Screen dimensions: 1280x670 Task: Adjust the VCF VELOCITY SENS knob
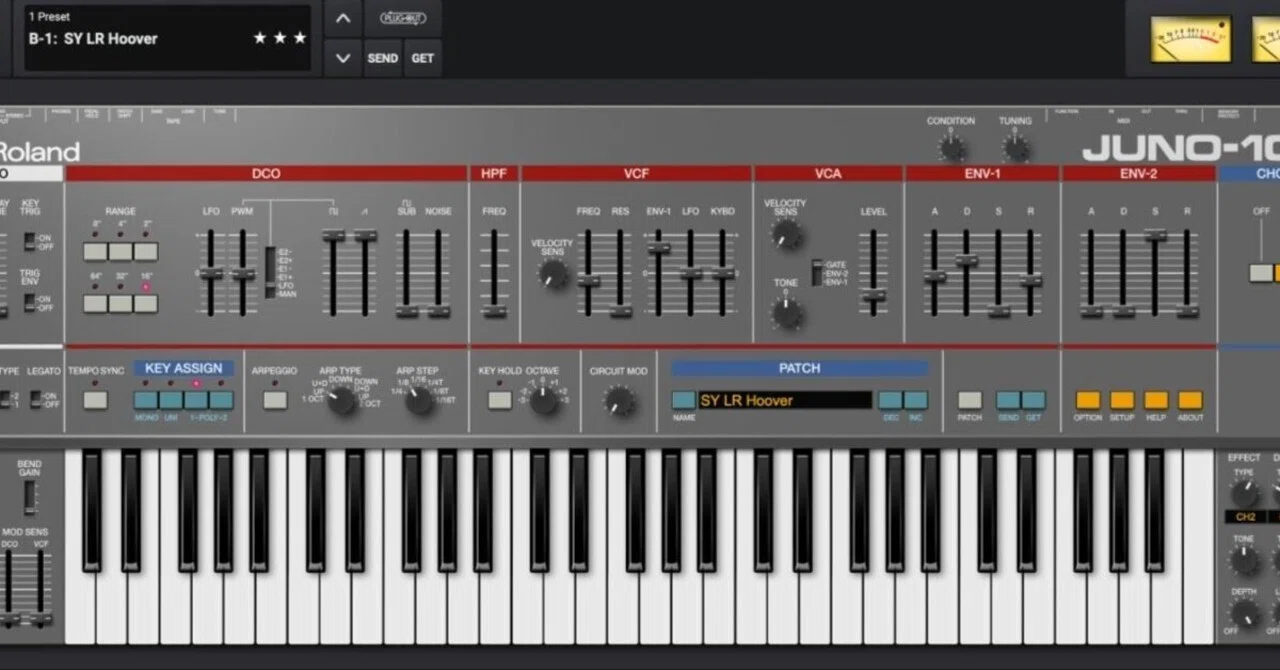(552, 273)
